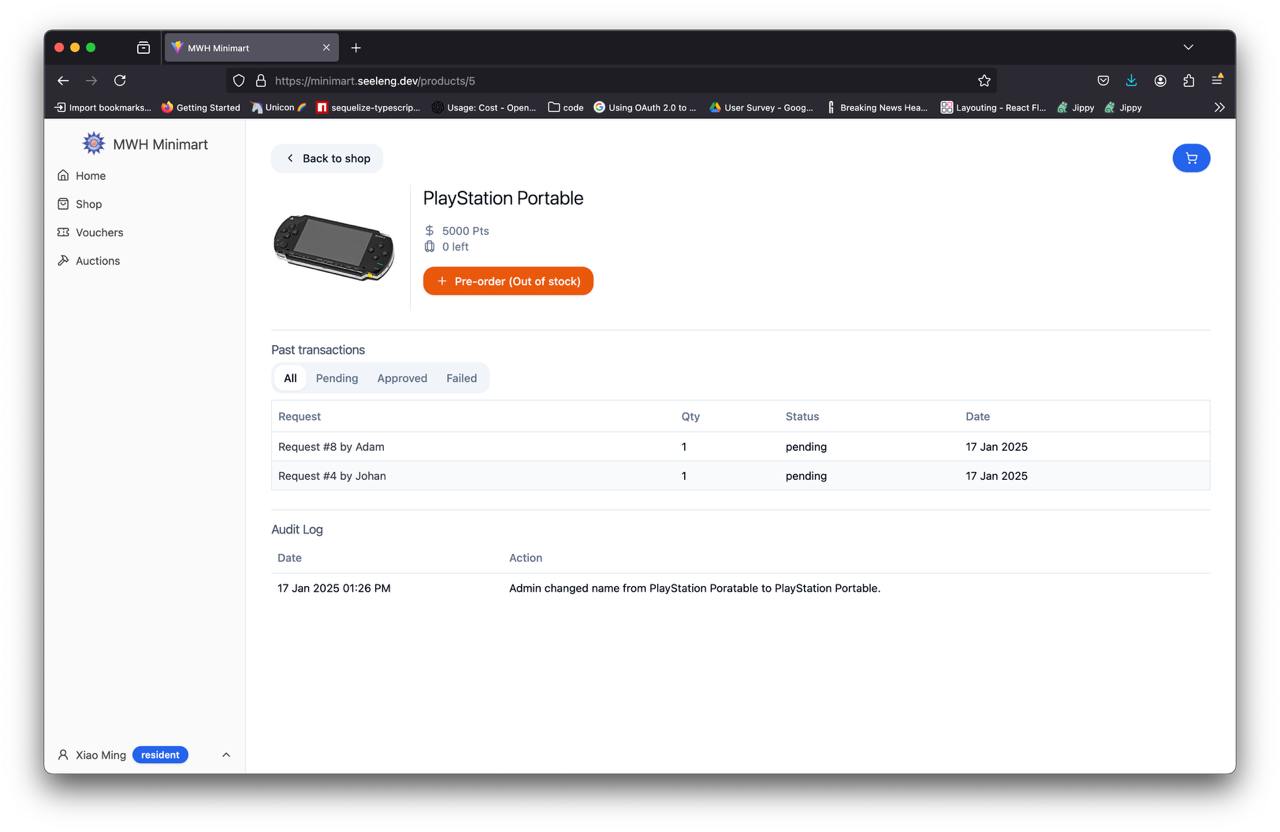Screen dimensions: 1280x832
Task: Click the site padlock icon
Action: [x=260, y=80]
